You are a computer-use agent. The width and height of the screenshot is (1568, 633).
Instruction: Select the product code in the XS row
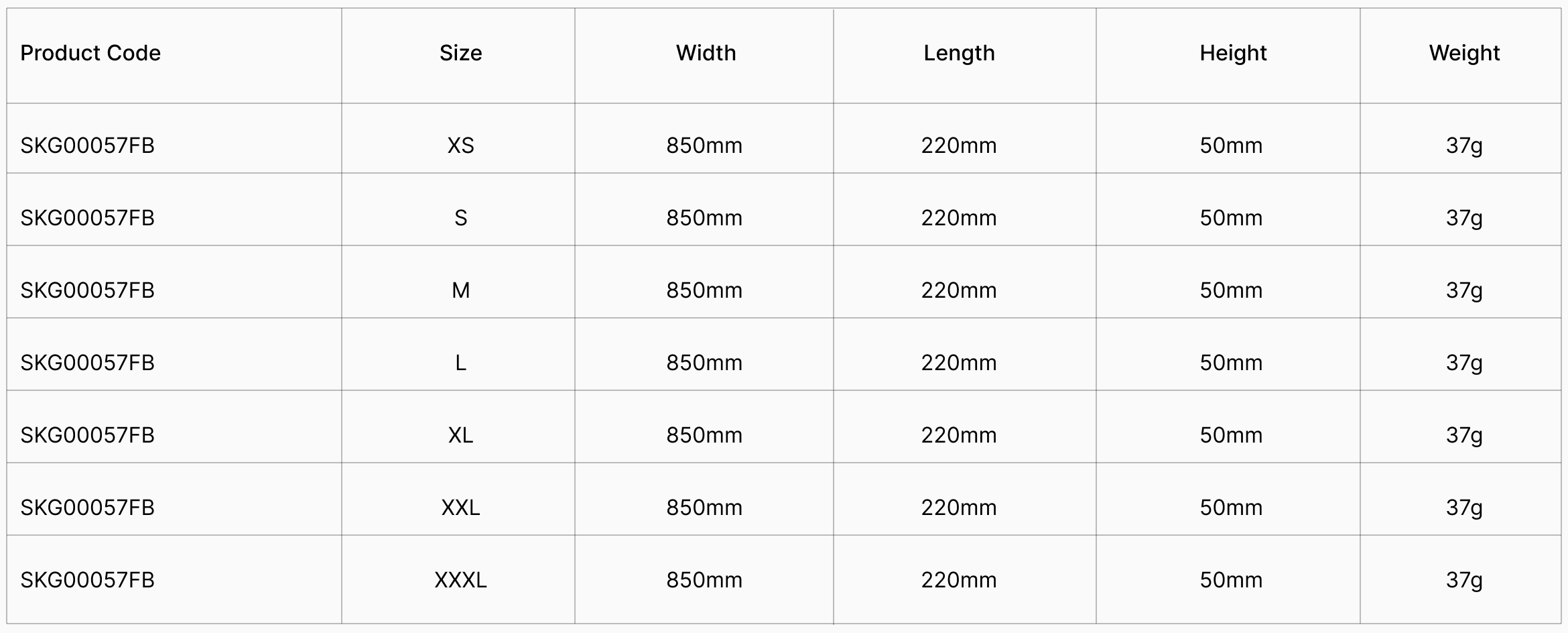point(87,146)
